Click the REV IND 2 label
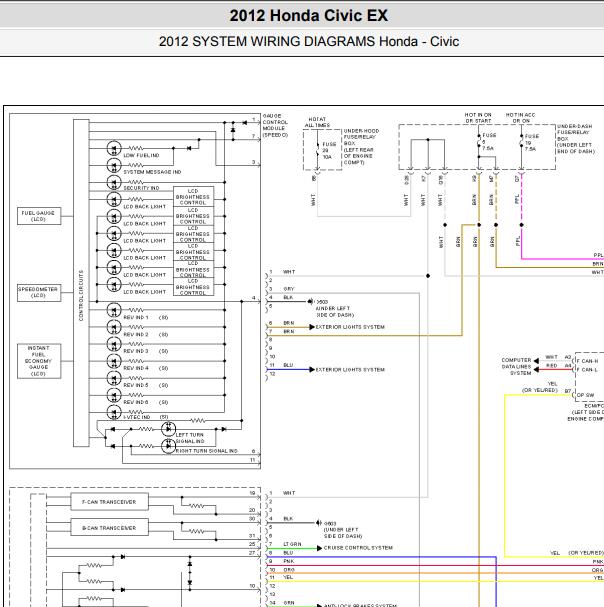Viewport: 604px width, 607px height. pos(136,334)
